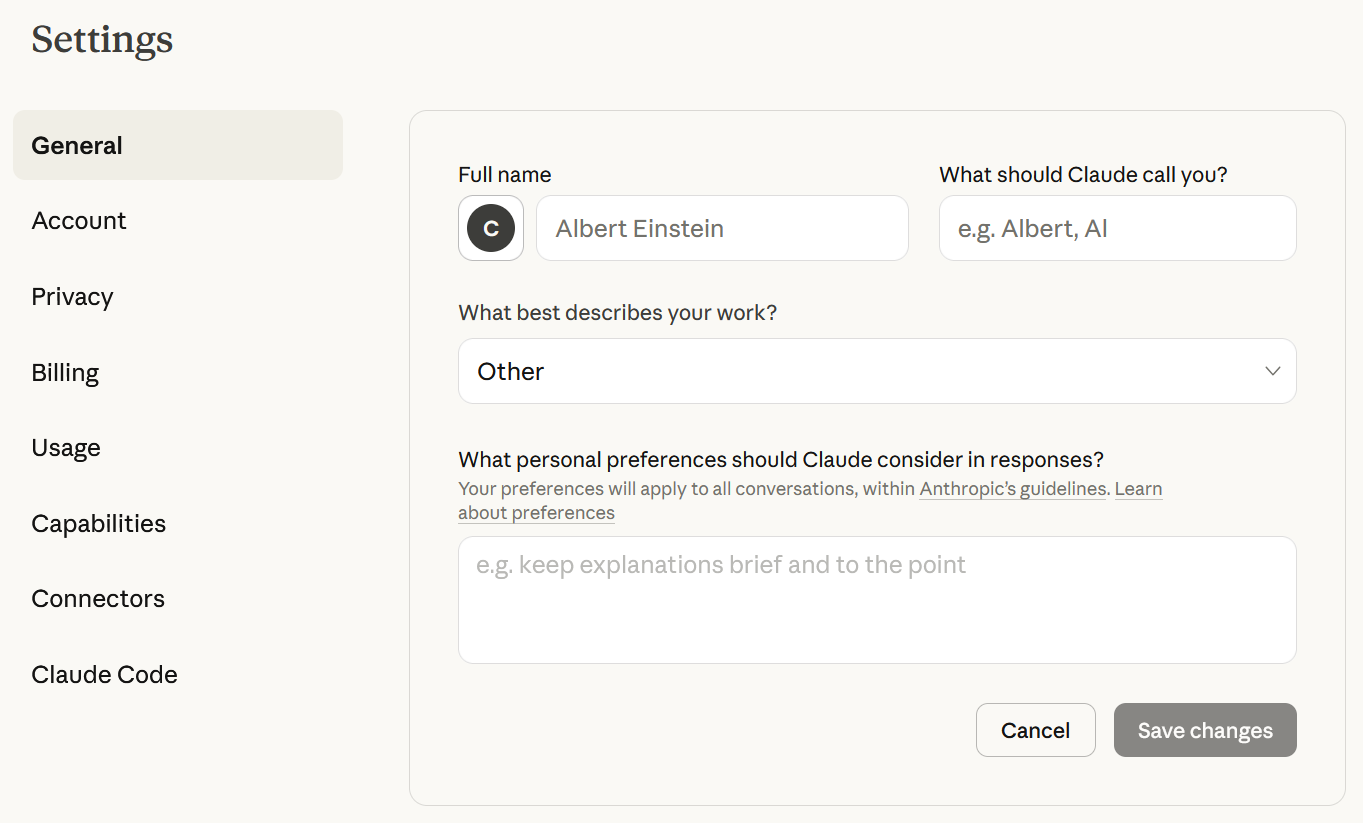Select the General settings tab
This screenshot has height=823, width=1363.
click(178, 145)
